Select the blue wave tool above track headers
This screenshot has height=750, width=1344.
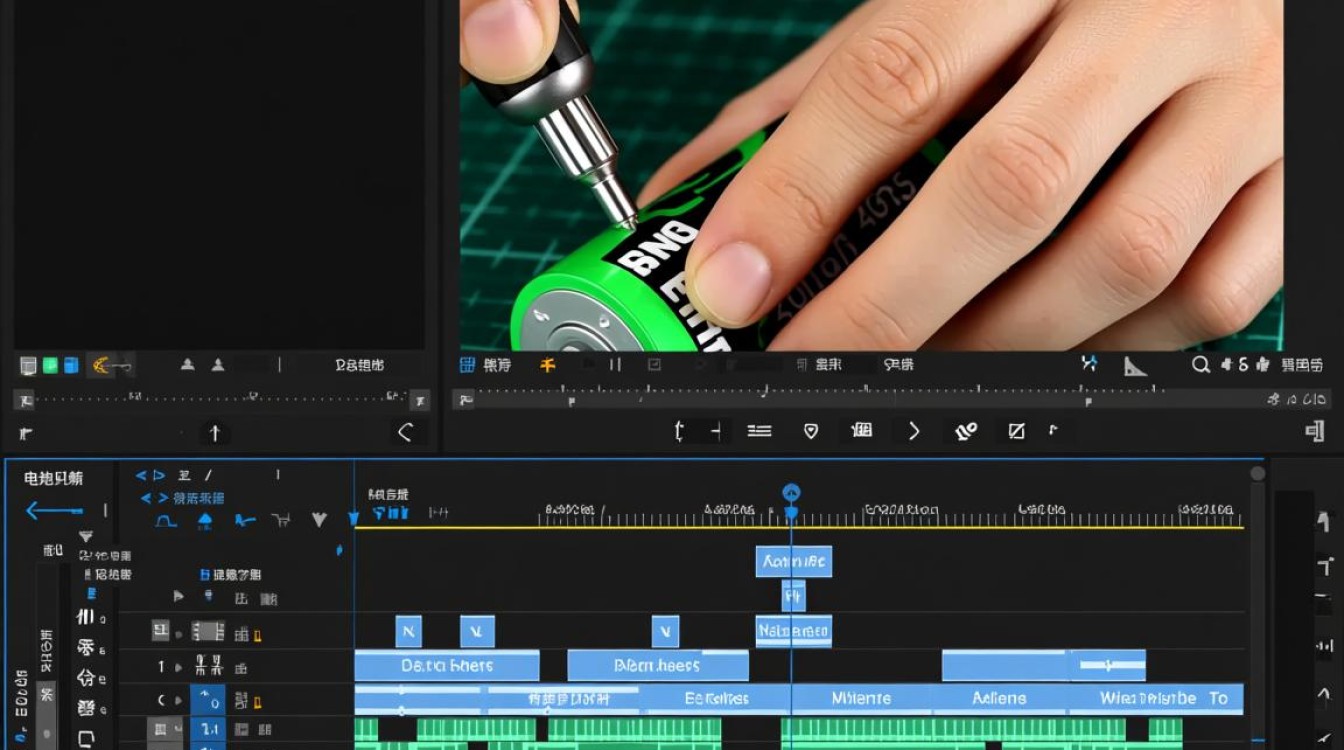[245, 520]
